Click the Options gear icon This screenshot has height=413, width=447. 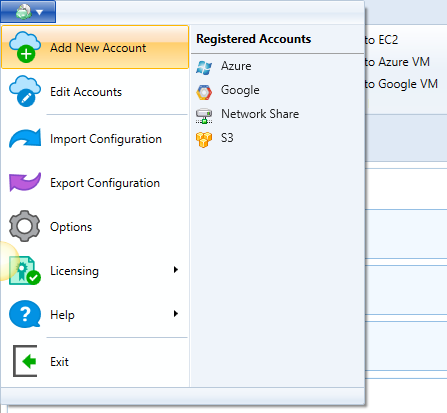click(25, 226)
